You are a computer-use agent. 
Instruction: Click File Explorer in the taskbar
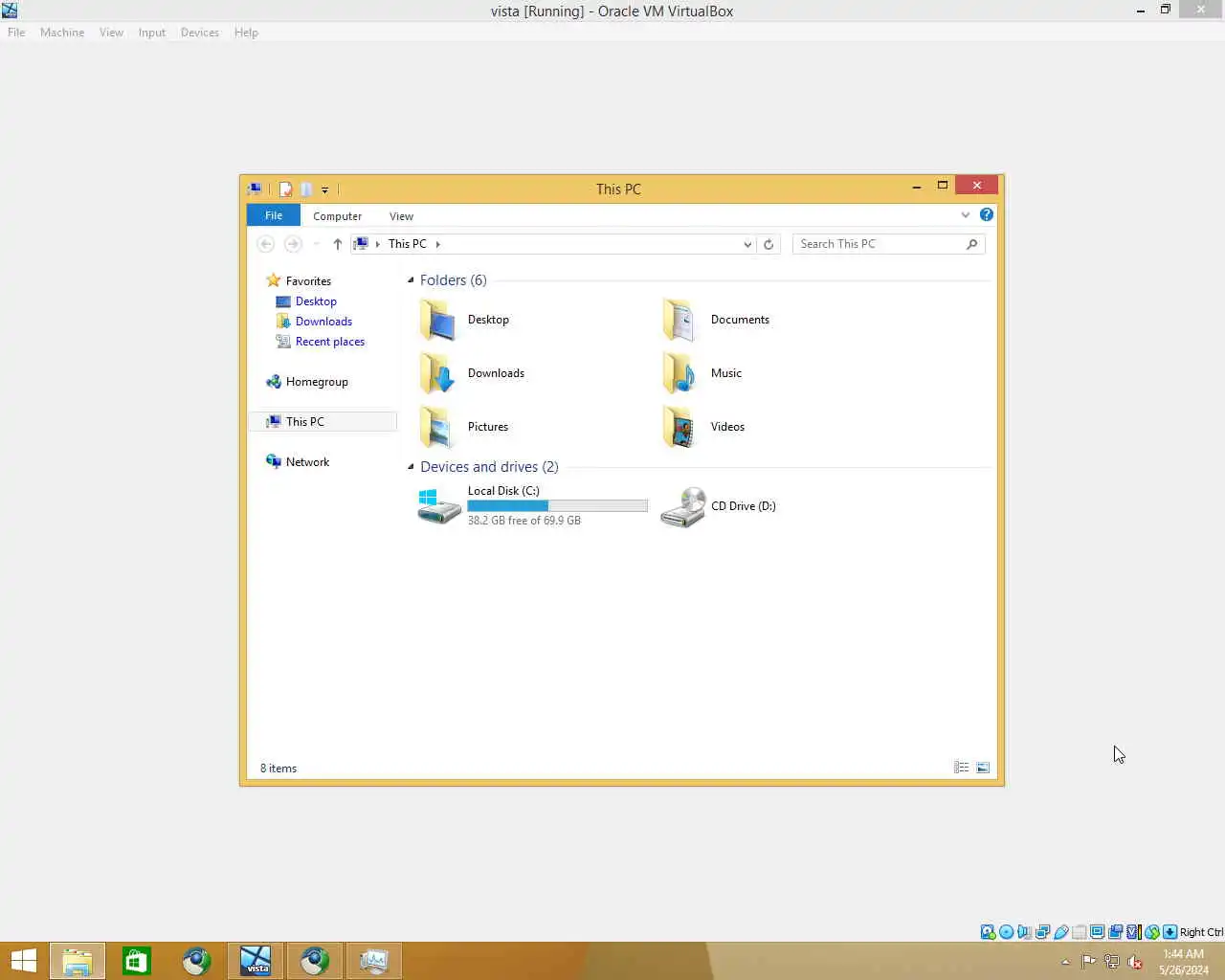(x=78, y=961)
